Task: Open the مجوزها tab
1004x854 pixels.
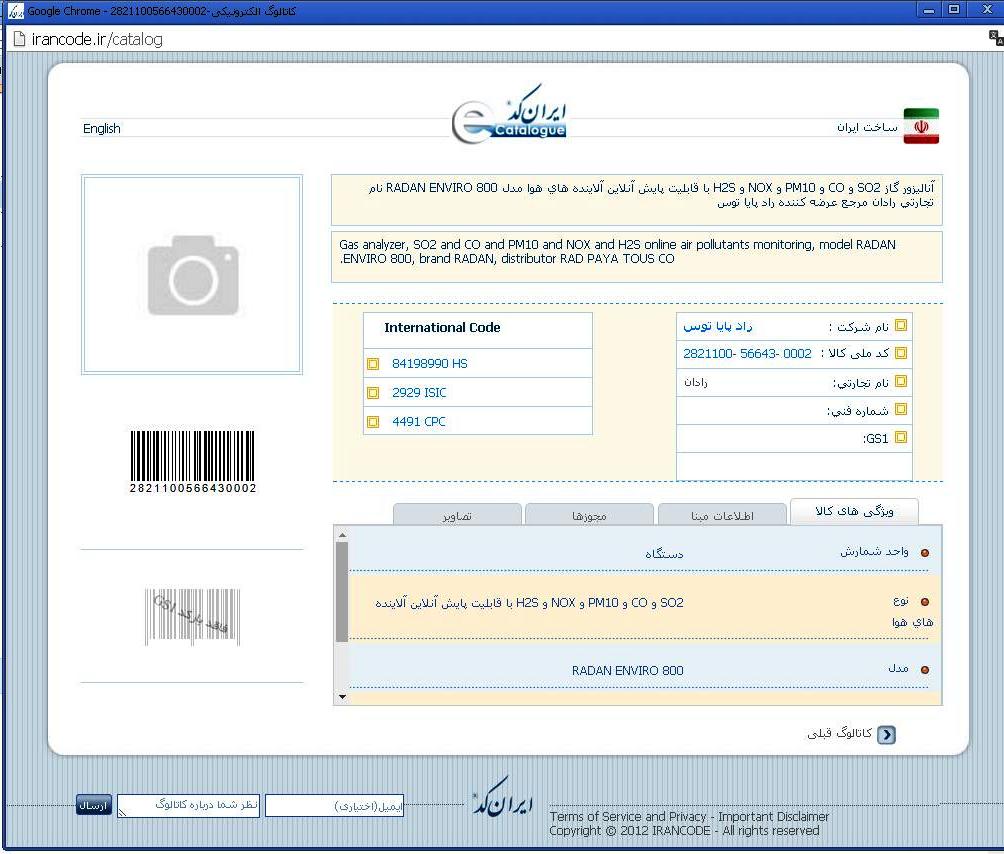Action: click(x=589, y=515)
